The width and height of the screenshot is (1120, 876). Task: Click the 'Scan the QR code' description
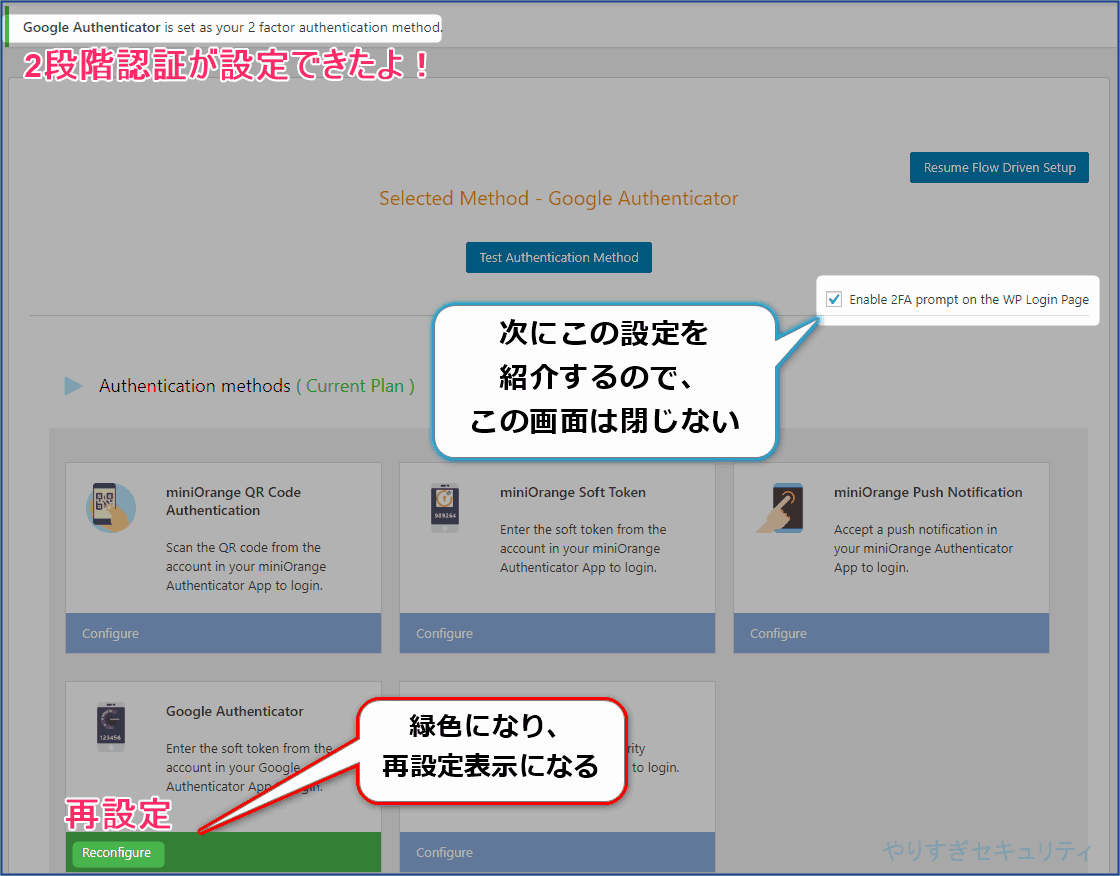tap(246, 567)
